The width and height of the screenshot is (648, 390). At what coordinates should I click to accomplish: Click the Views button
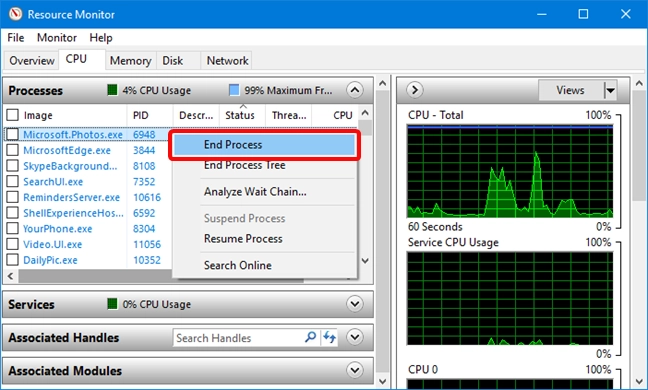point(570,90)
